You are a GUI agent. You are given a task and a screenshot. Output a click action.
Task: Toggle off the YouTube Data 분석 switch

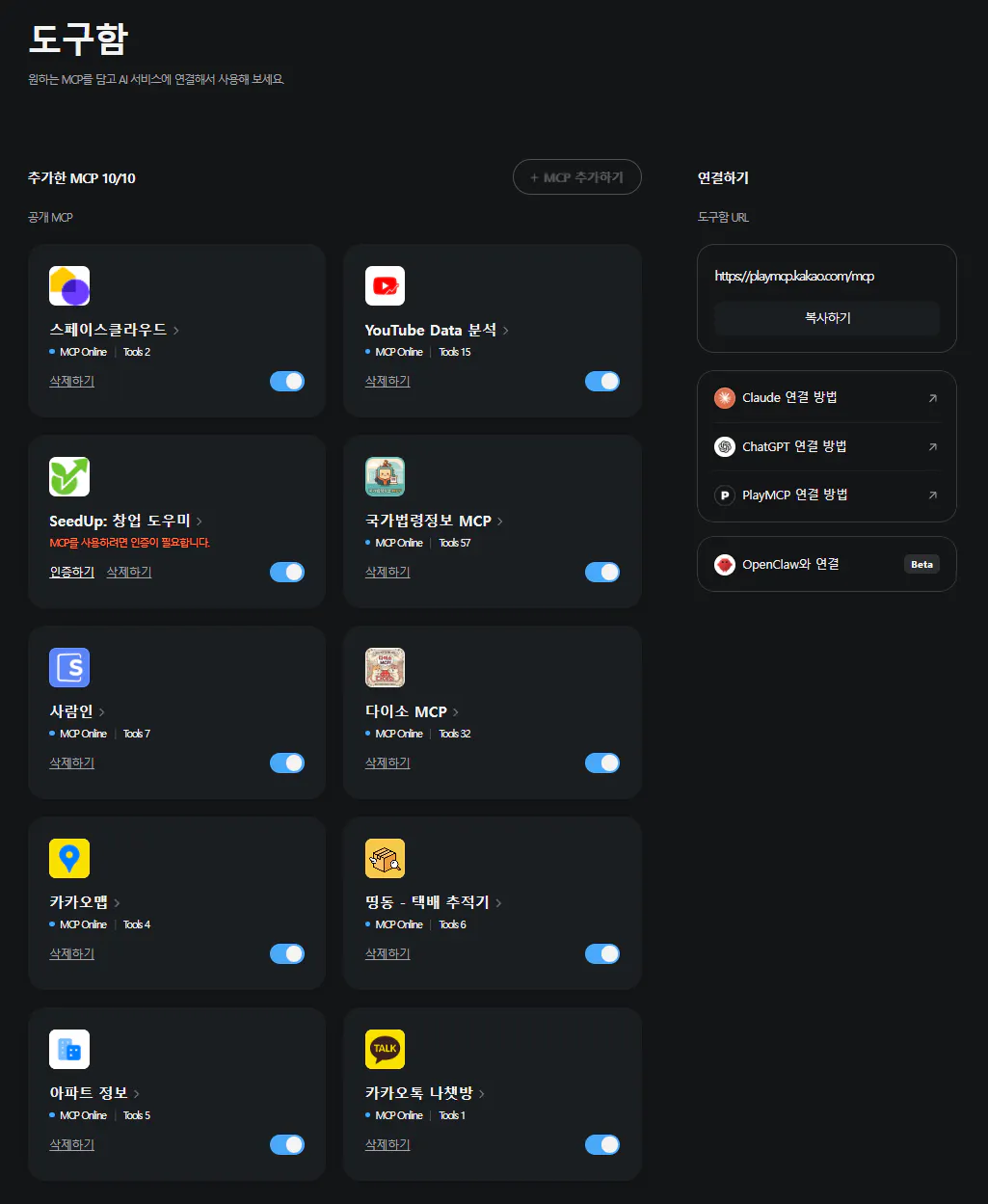pos(602,381)
